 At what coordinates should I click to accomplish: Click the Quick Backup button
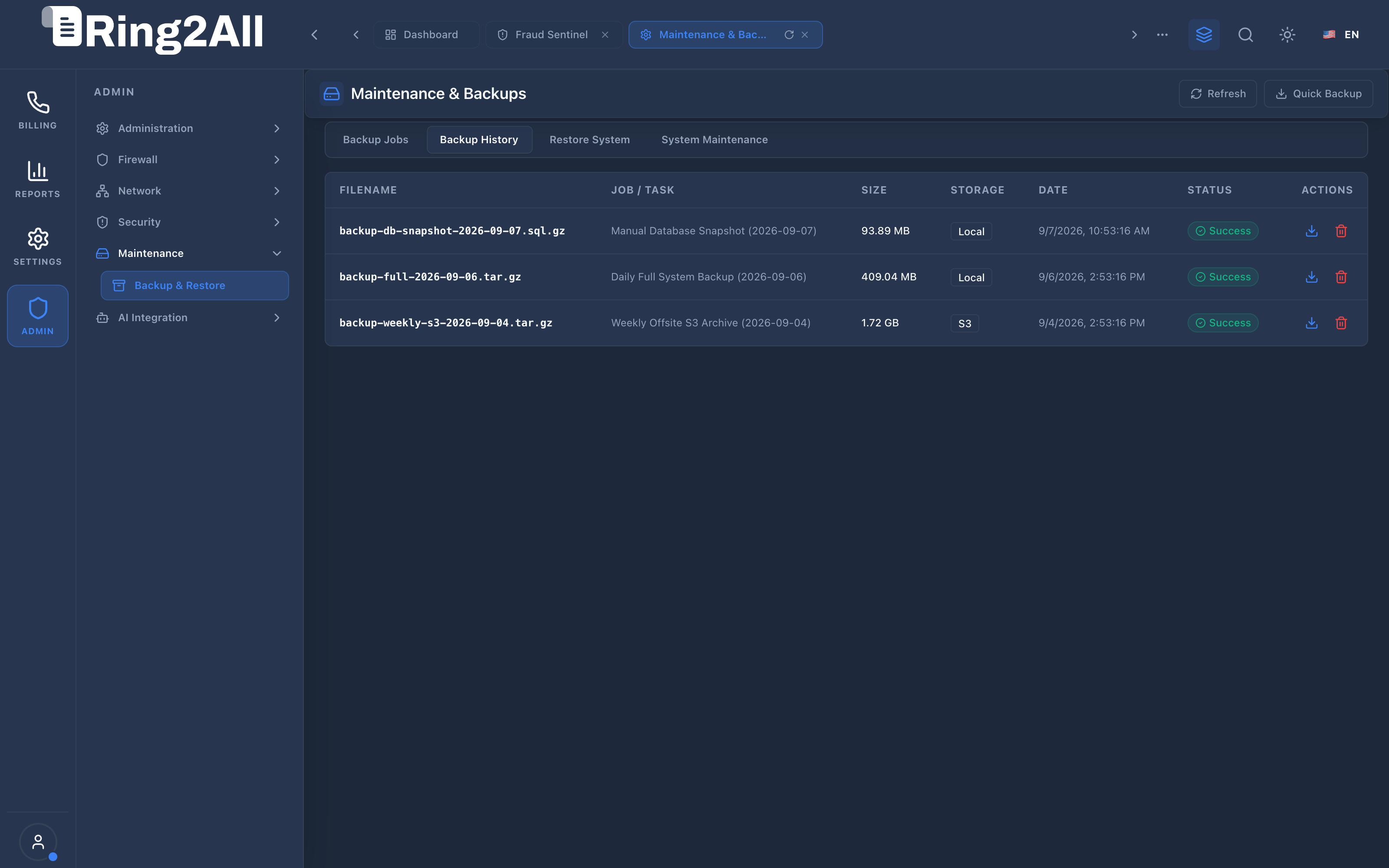point(1318,94)
